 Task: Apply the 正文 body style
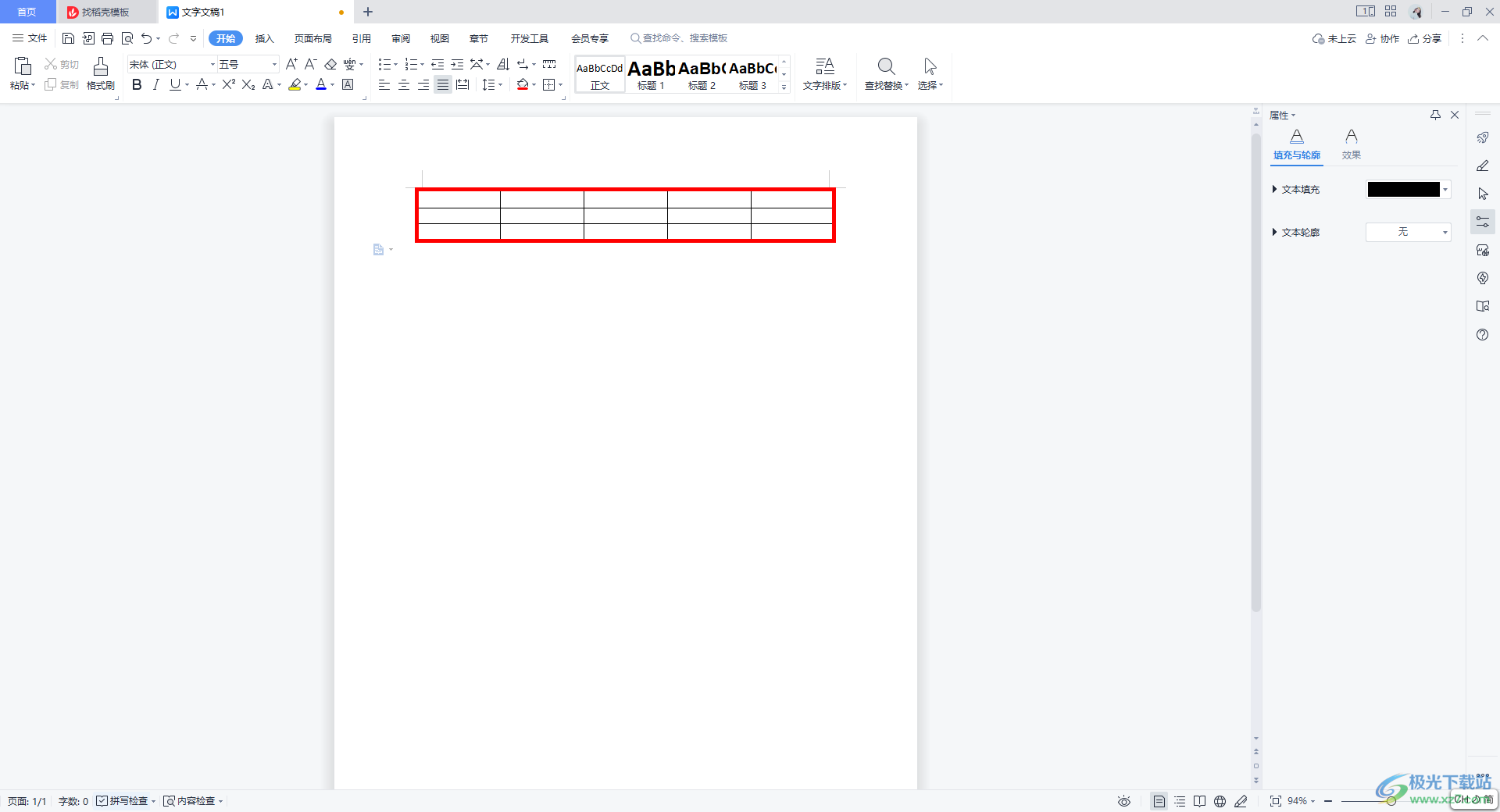coord(600,75)
